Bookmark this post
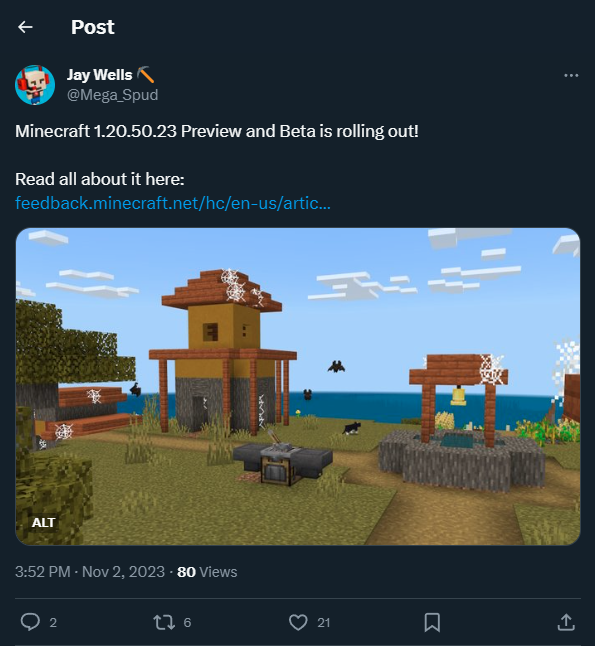 [432, 622]
